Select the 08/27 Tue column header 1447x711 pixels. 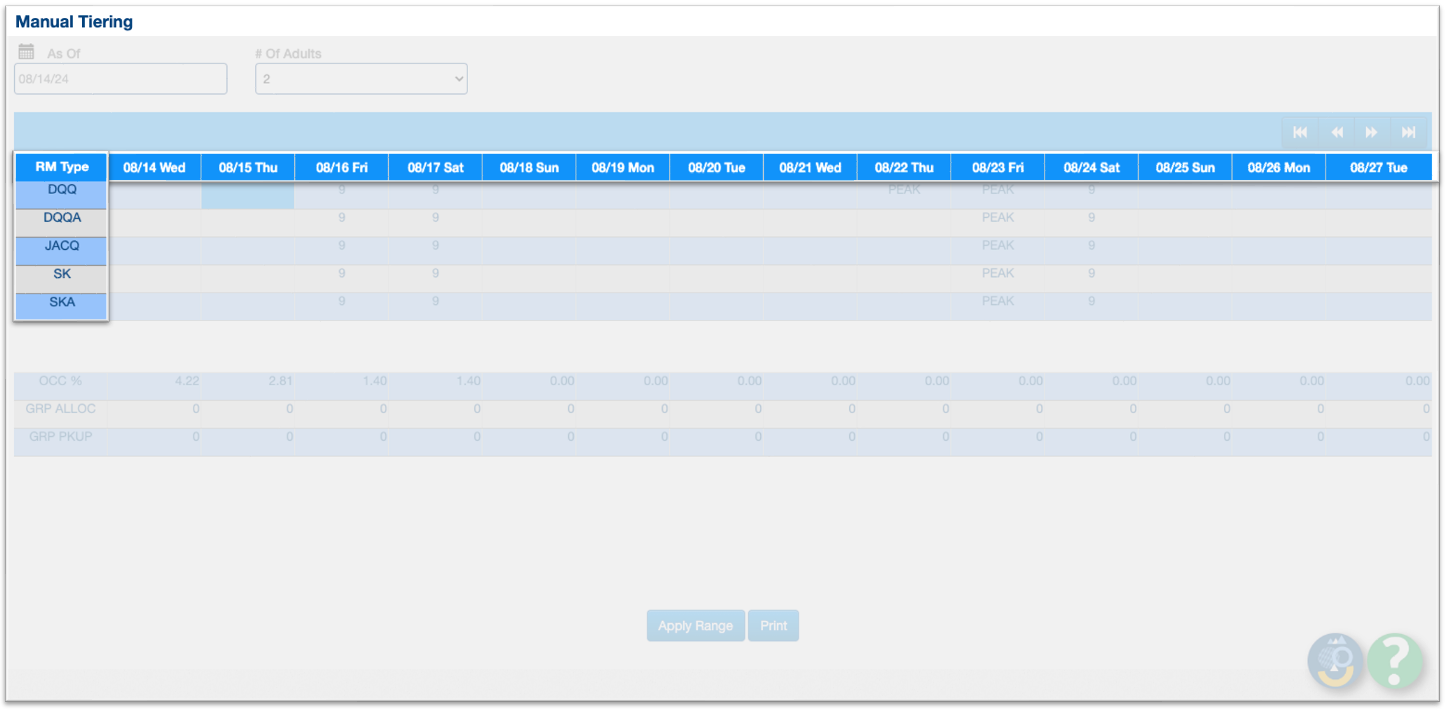click(1378, 167)
